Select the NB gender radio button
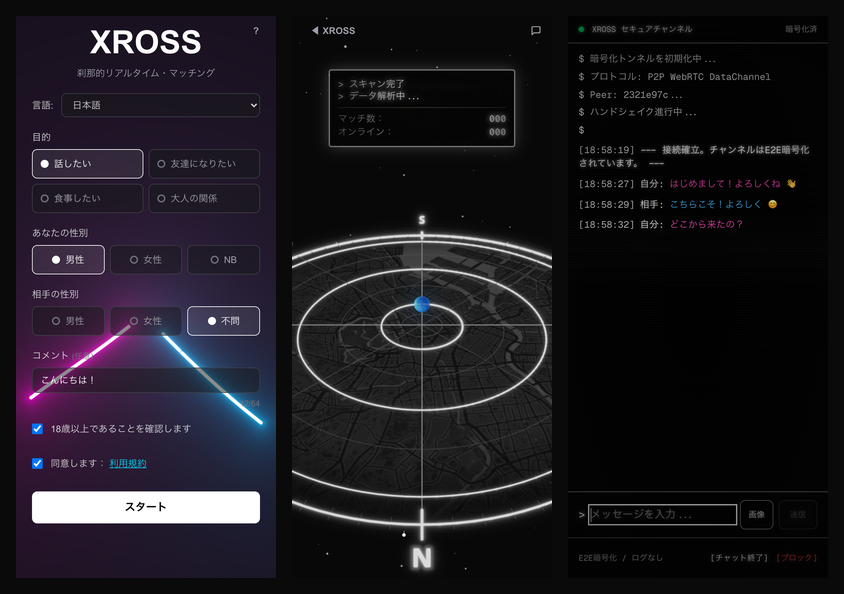The width and height of the screenshot is (844, 594). tap(223, 259)
